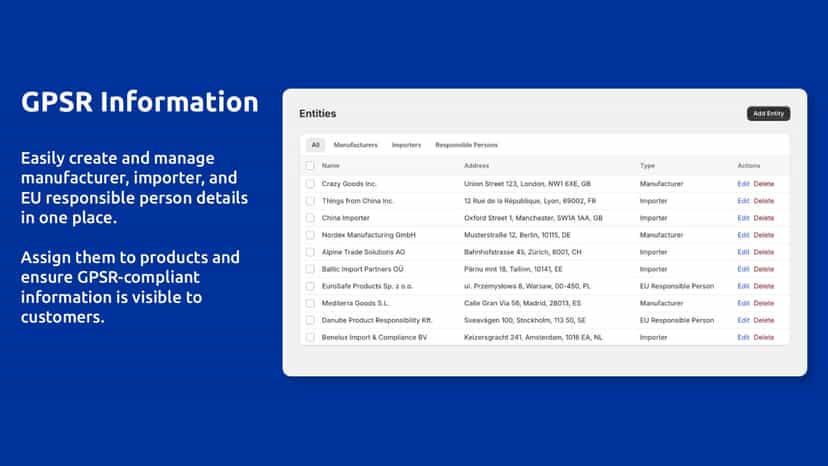The width and height of the screenshot is (828, 466).
Task: Click the Add Entity button
Action: 768,114
